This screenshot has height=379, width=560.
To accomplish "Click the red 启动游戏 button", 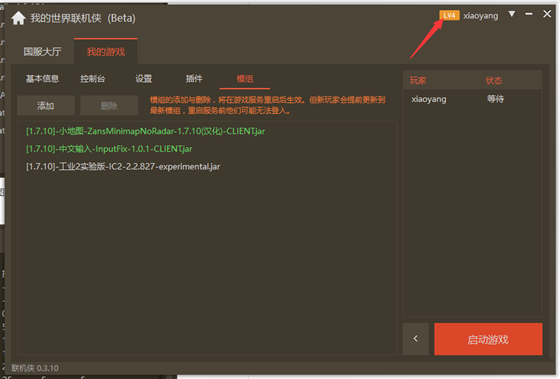I will click(488, 339).
